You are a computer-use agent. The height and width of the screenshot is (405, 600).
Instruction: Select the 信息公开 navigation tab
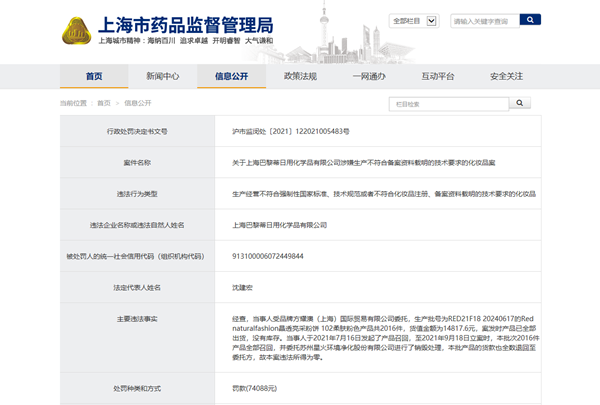(232, 76)
